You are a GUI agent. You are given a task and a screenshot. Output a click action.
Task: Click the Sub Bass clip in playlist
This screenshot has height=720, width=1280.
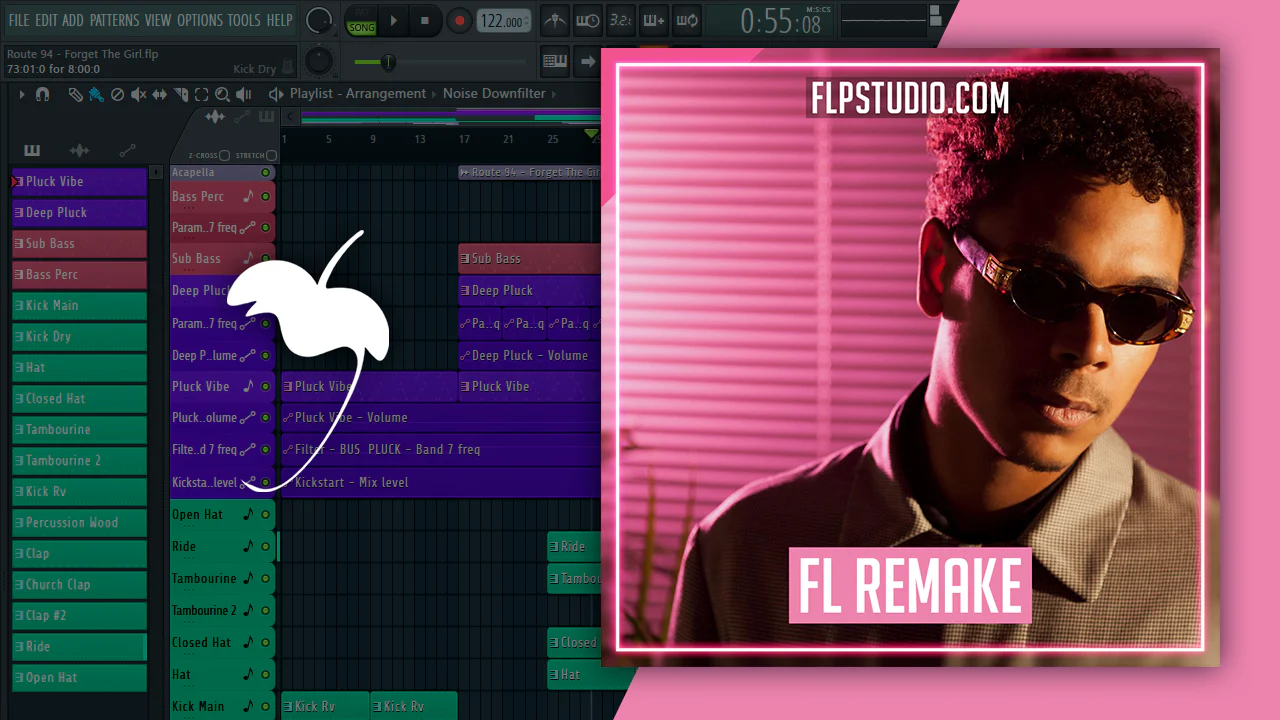pos(529,259)
